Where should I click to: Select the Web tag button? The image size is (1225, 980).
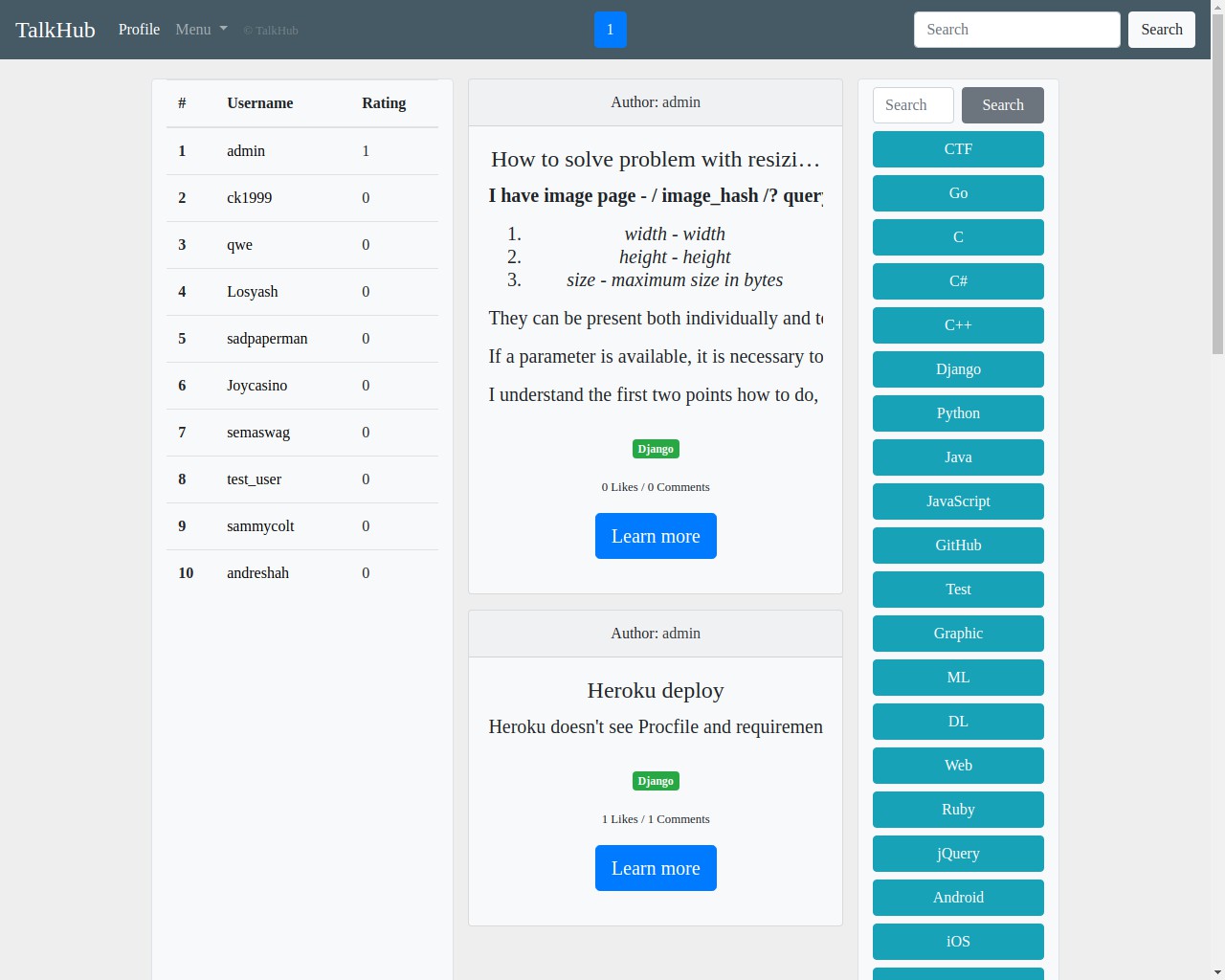pyautogui.click(x=958, y=766)
